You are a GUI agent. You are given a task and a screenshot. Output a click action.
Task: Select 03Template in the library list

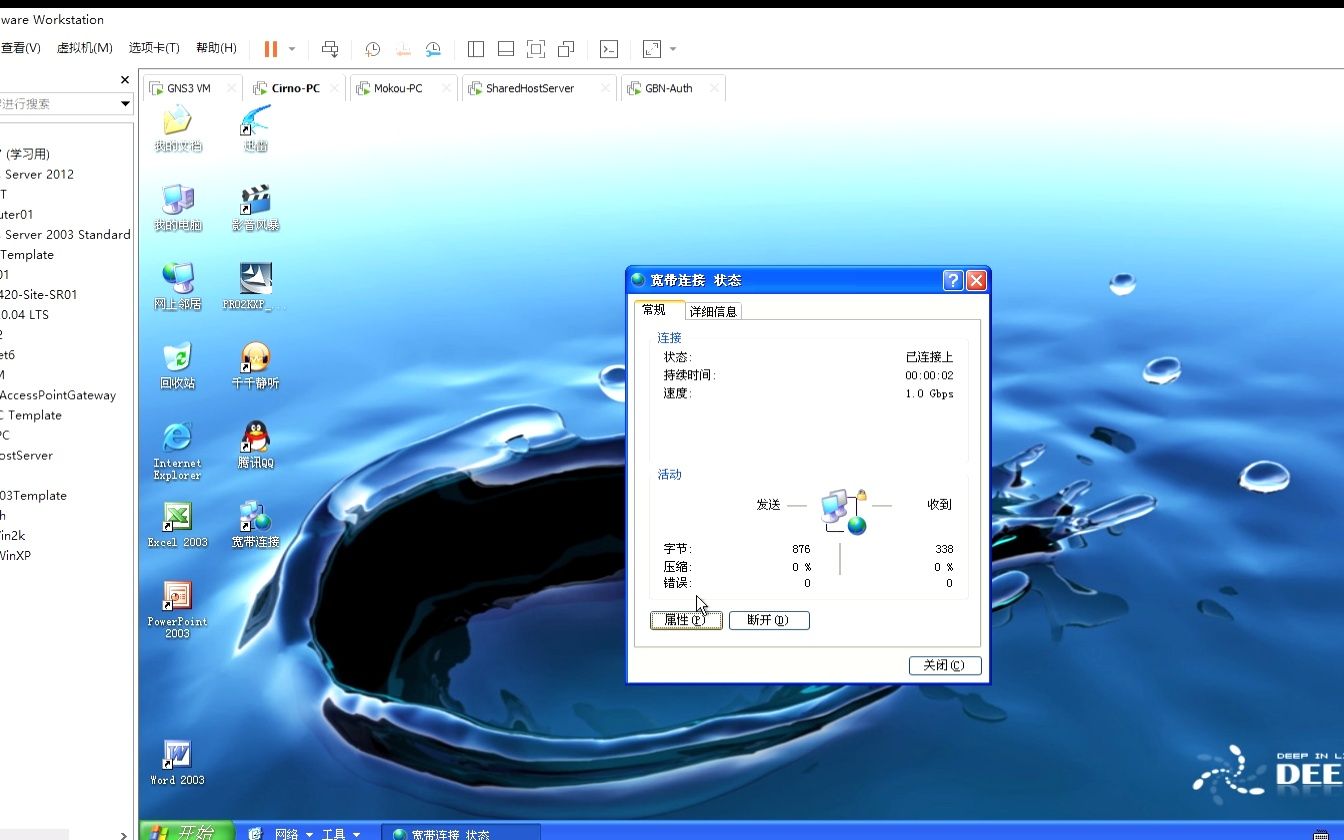click(x=33, y=495)
